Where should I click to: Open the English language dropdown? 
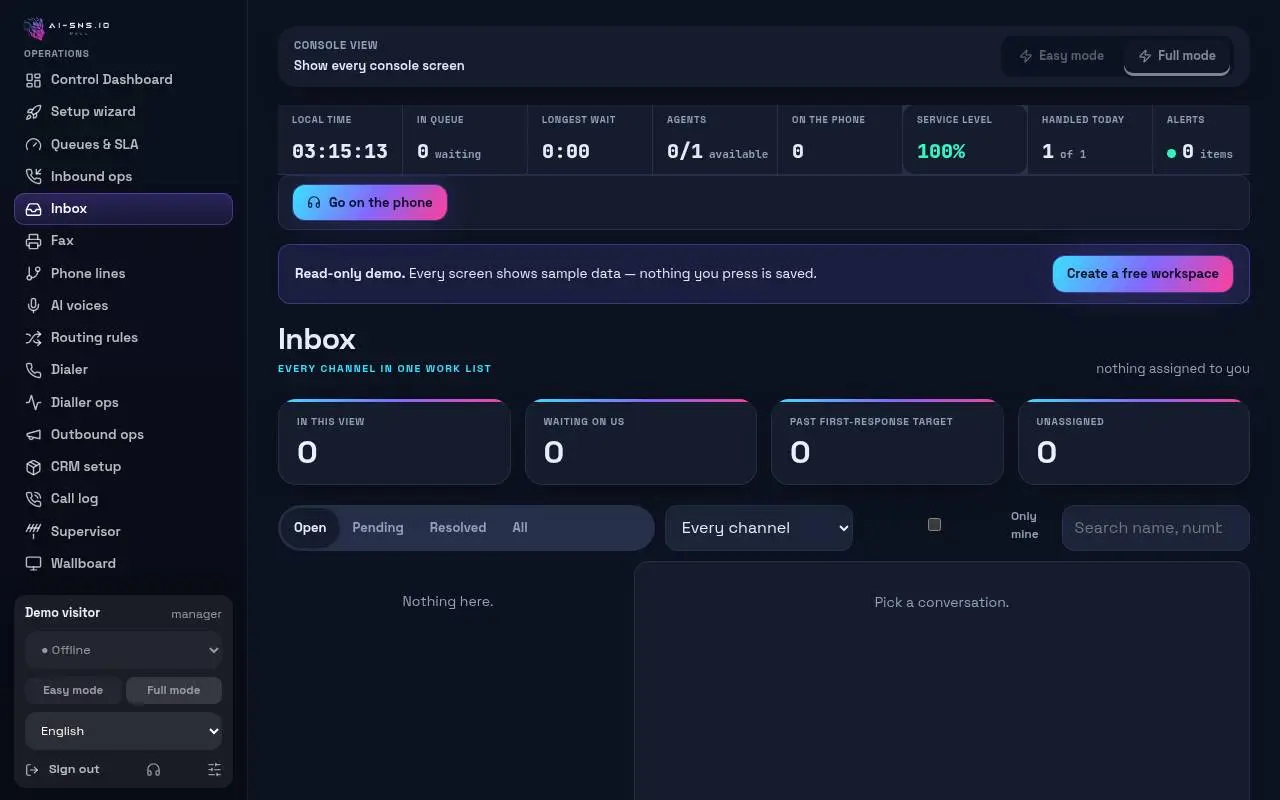coord(124,731)
